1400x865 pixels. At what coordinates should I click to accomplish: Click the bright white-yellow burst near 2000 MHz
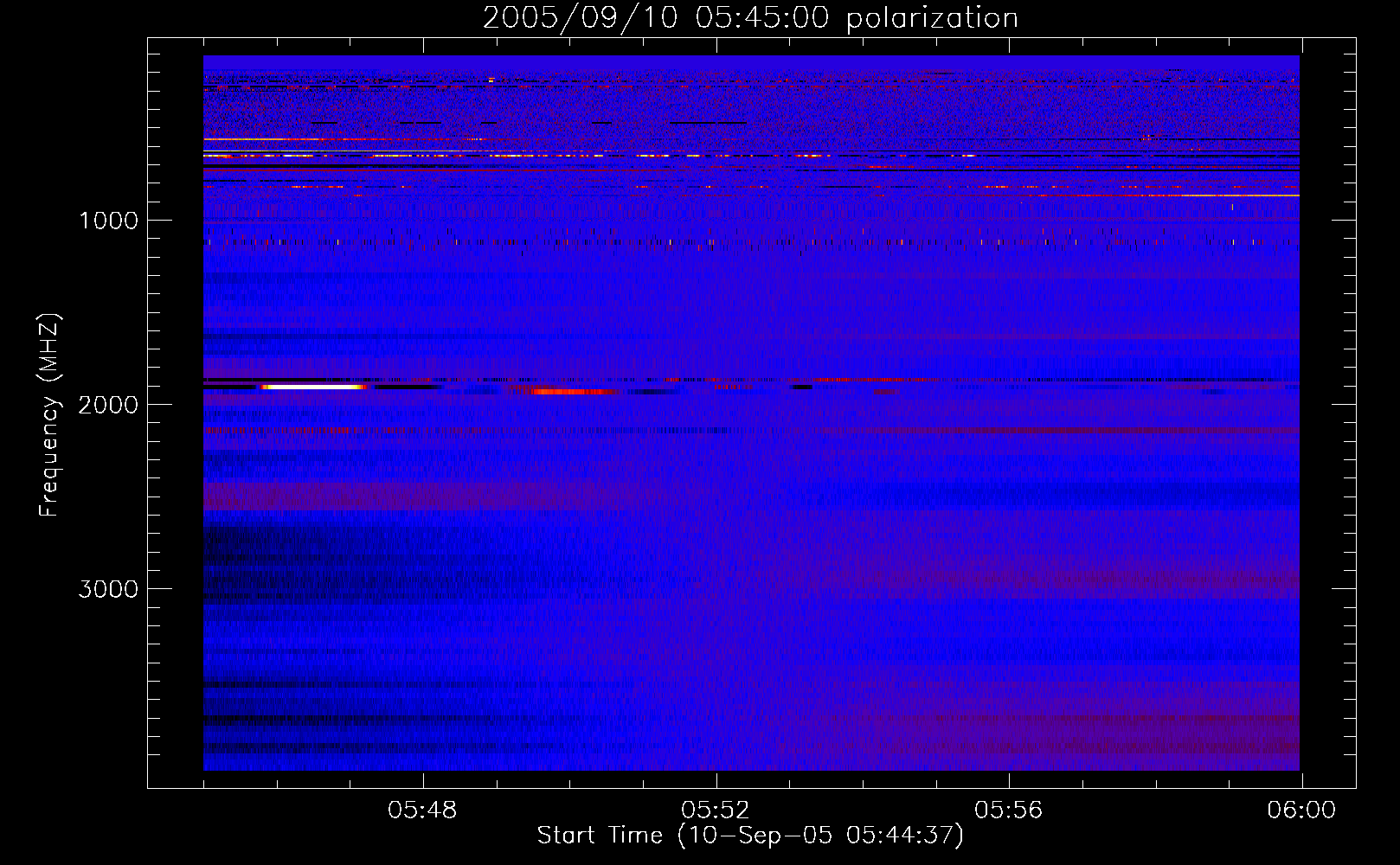point(313,388)
